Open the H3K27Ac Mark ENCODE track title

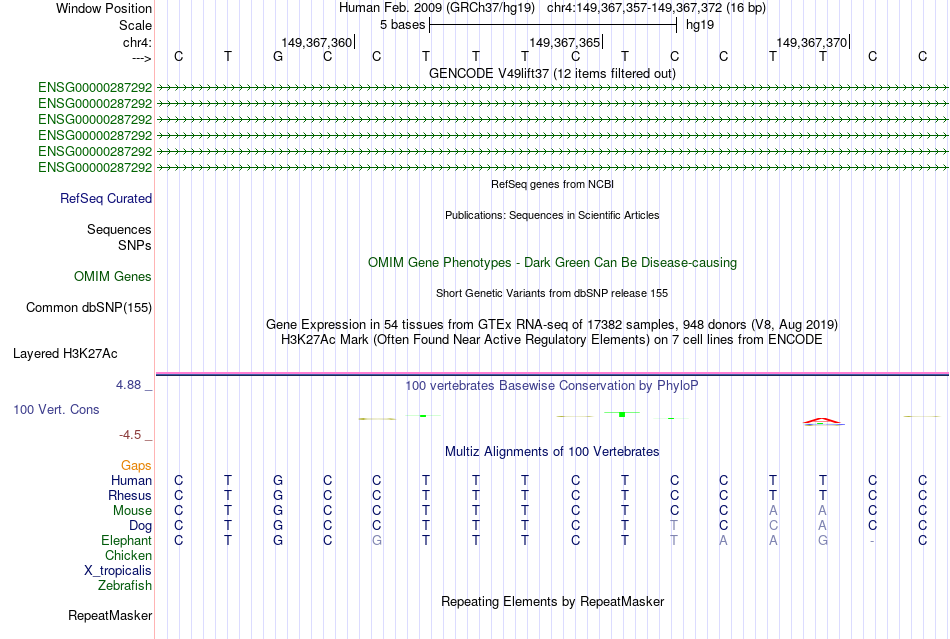click(552, 339)
